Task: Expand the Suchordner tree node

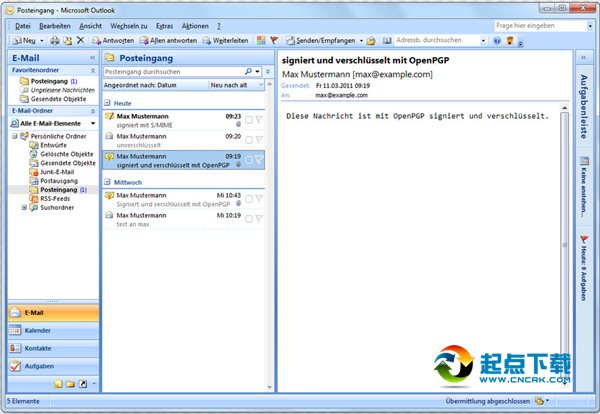Action: pyautogui.click(x=24, y=207)
